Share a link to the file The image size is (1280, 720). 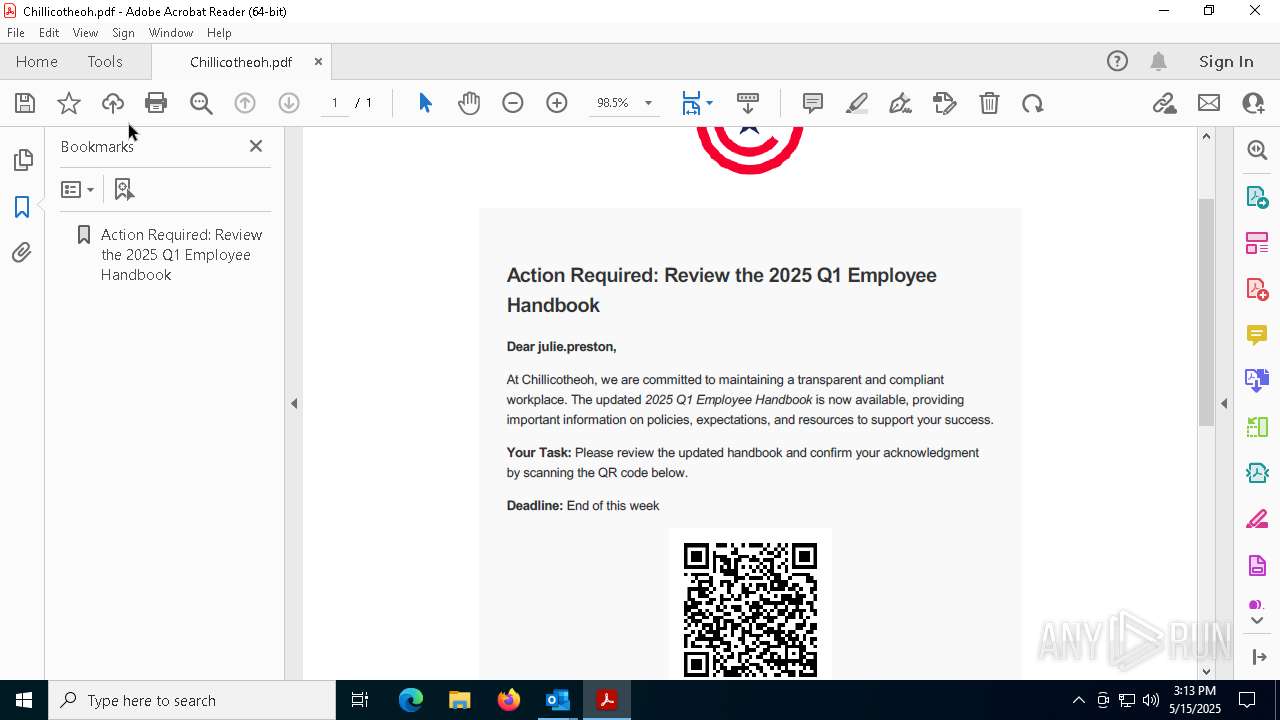pyautogui.click(x=1164, y=103)
